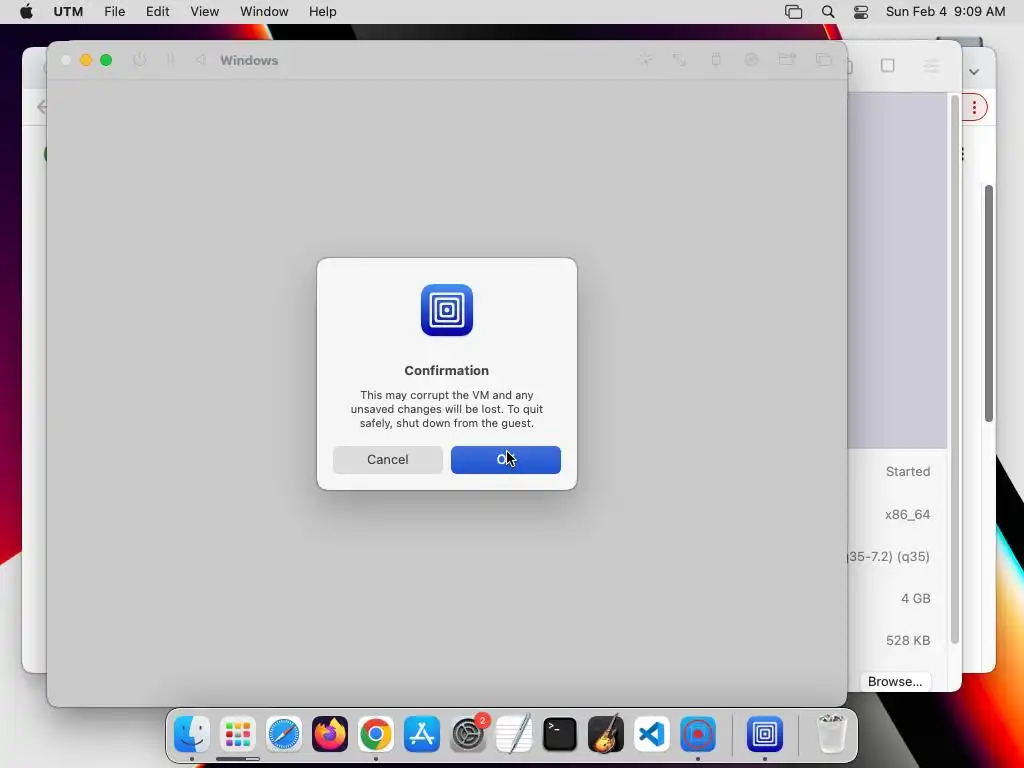Open Trash from the dock
Screen dimensions: 1024x768
coord(831,734)
